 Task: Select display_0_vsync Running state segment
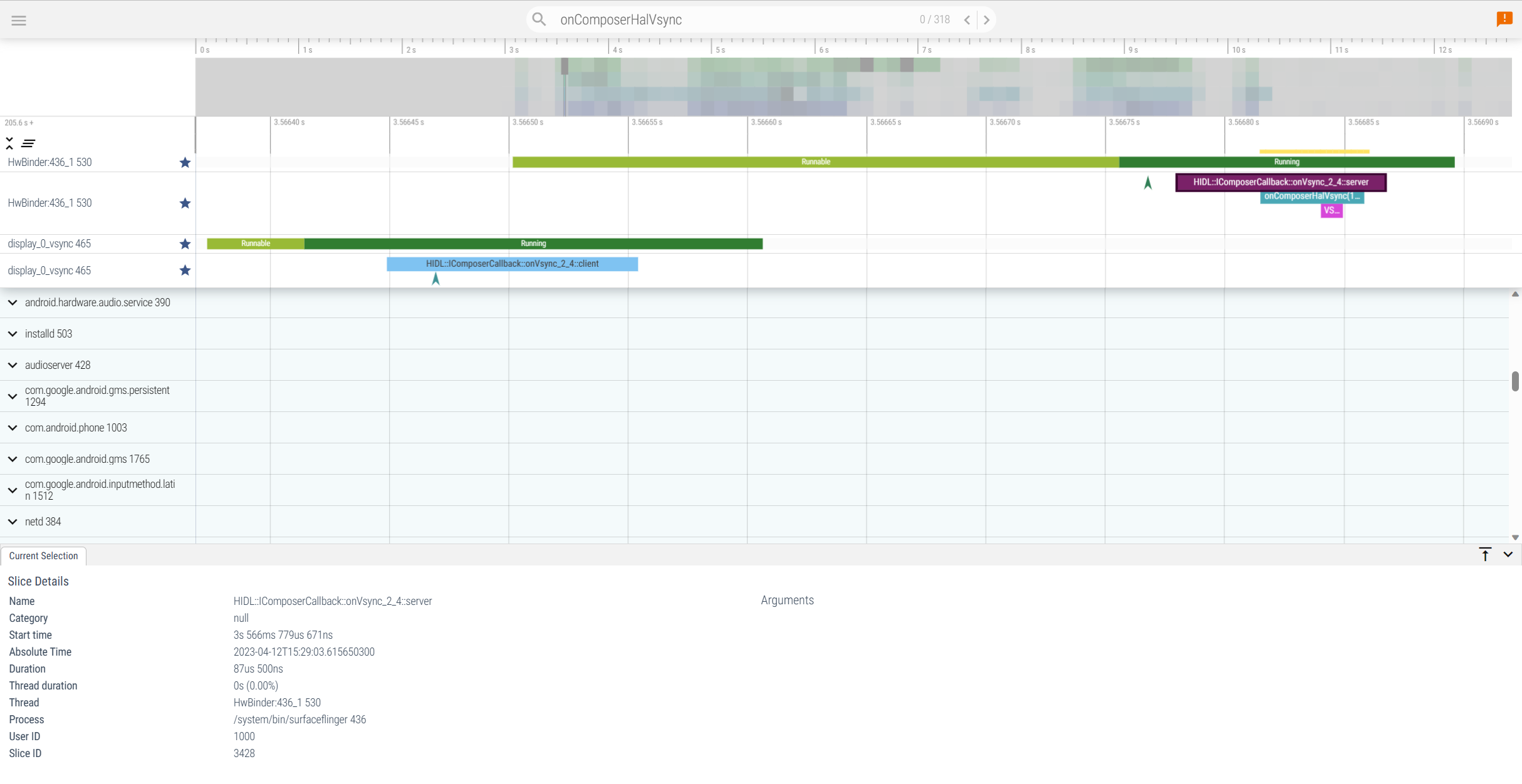[533, 244]
